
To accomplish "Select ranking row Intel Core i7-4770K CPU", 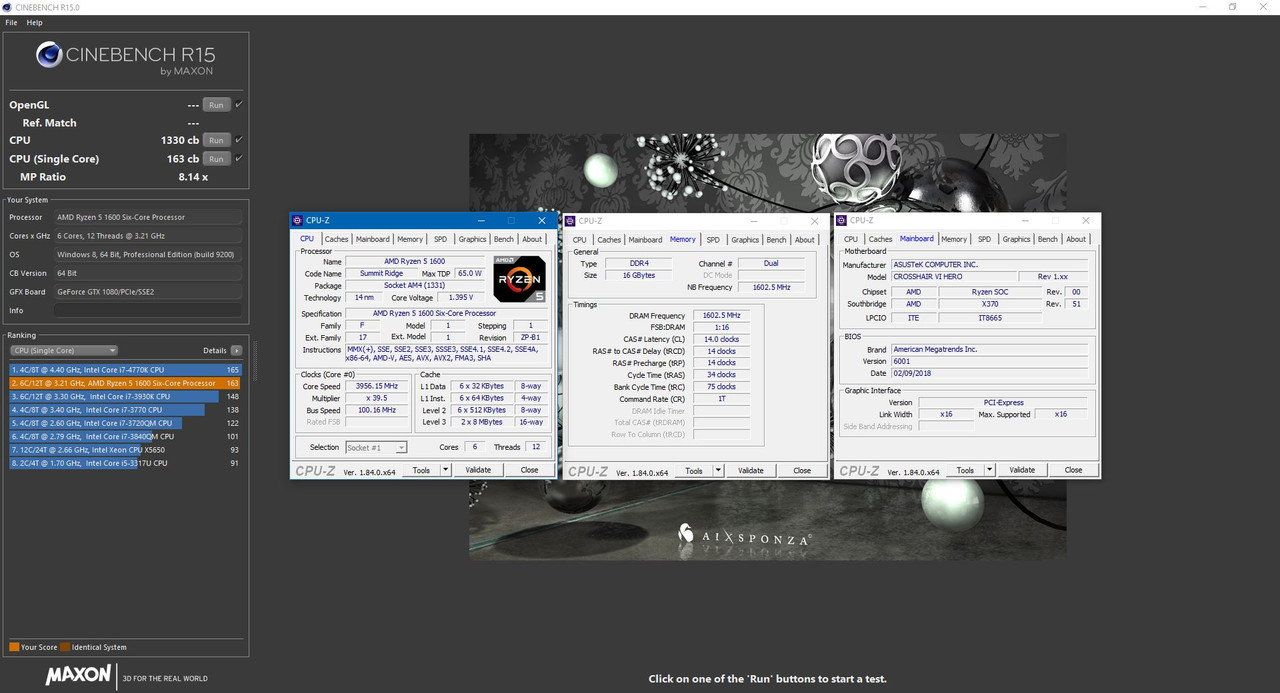I will (125, 370).
